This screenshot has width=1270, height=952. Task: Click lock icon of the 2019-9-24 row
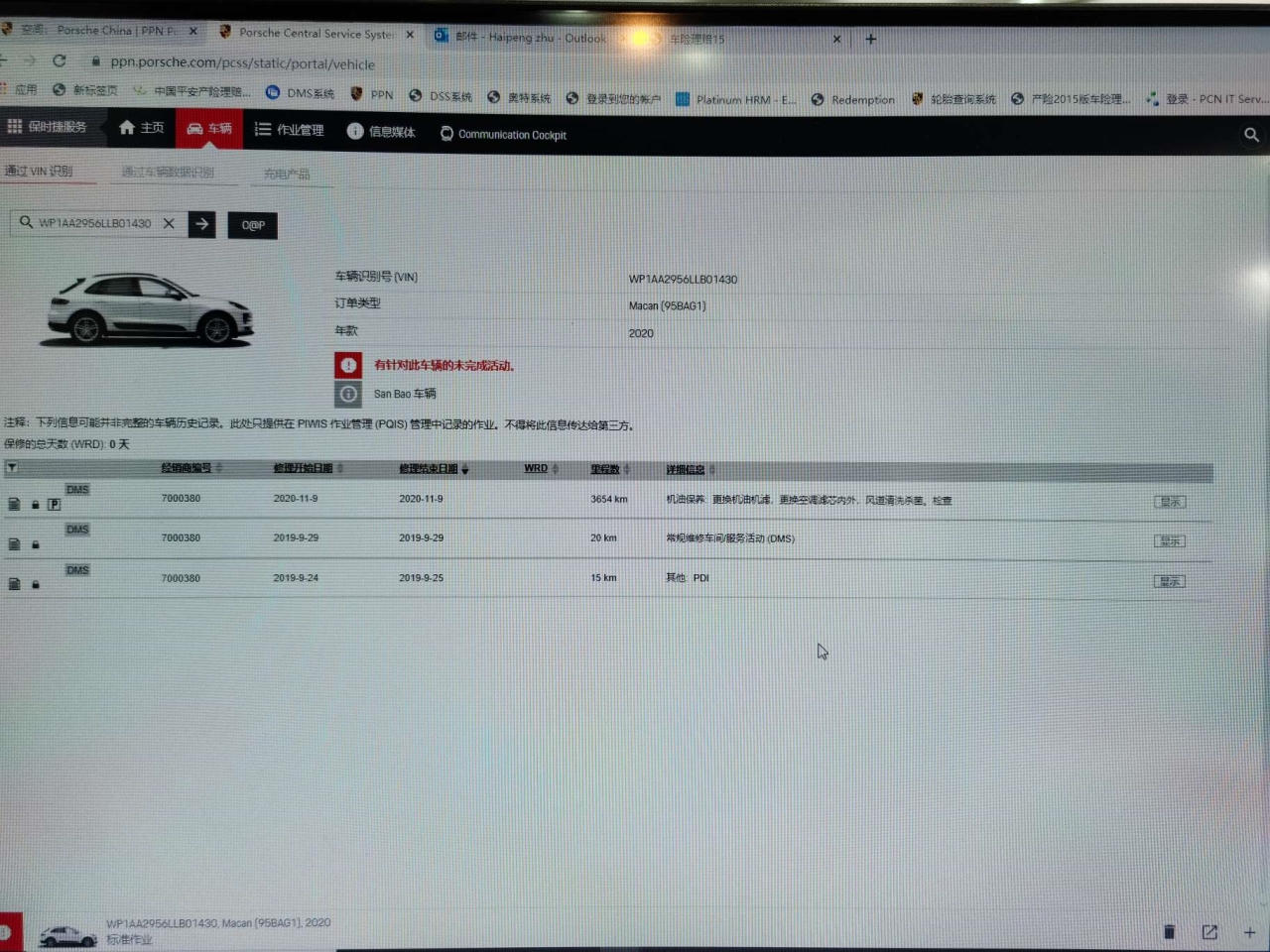[36, 584]
